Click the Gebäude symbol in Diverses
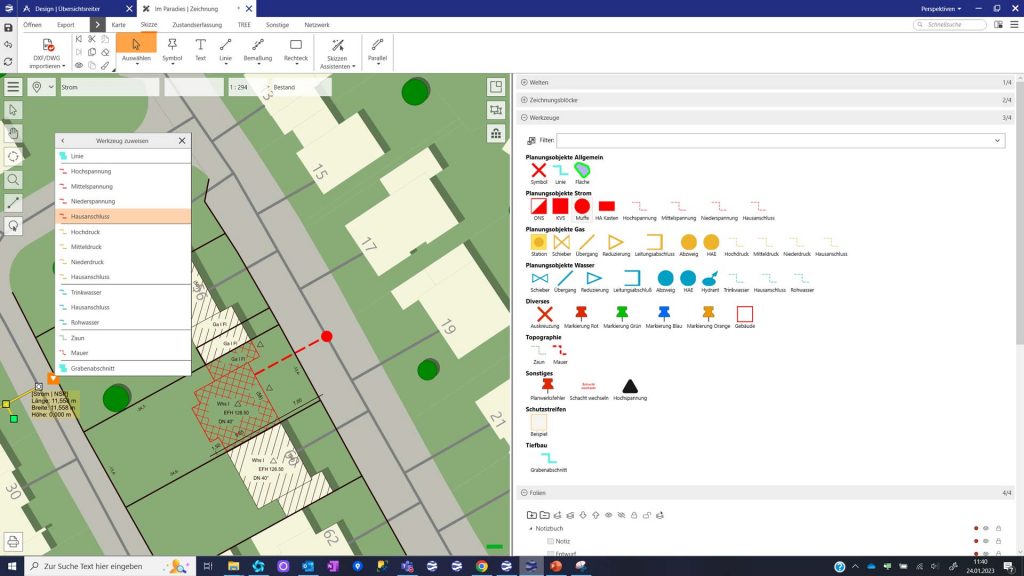The height and width of the screenshot is (576, 1024). click(744, 315)
